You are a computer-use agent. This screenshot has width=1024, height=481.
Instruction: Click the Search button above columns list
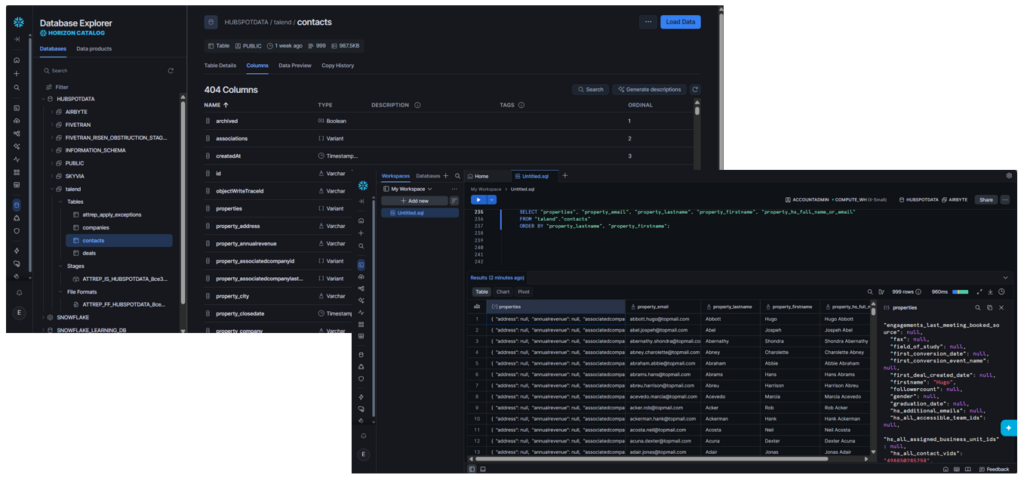tap(590, 89)
